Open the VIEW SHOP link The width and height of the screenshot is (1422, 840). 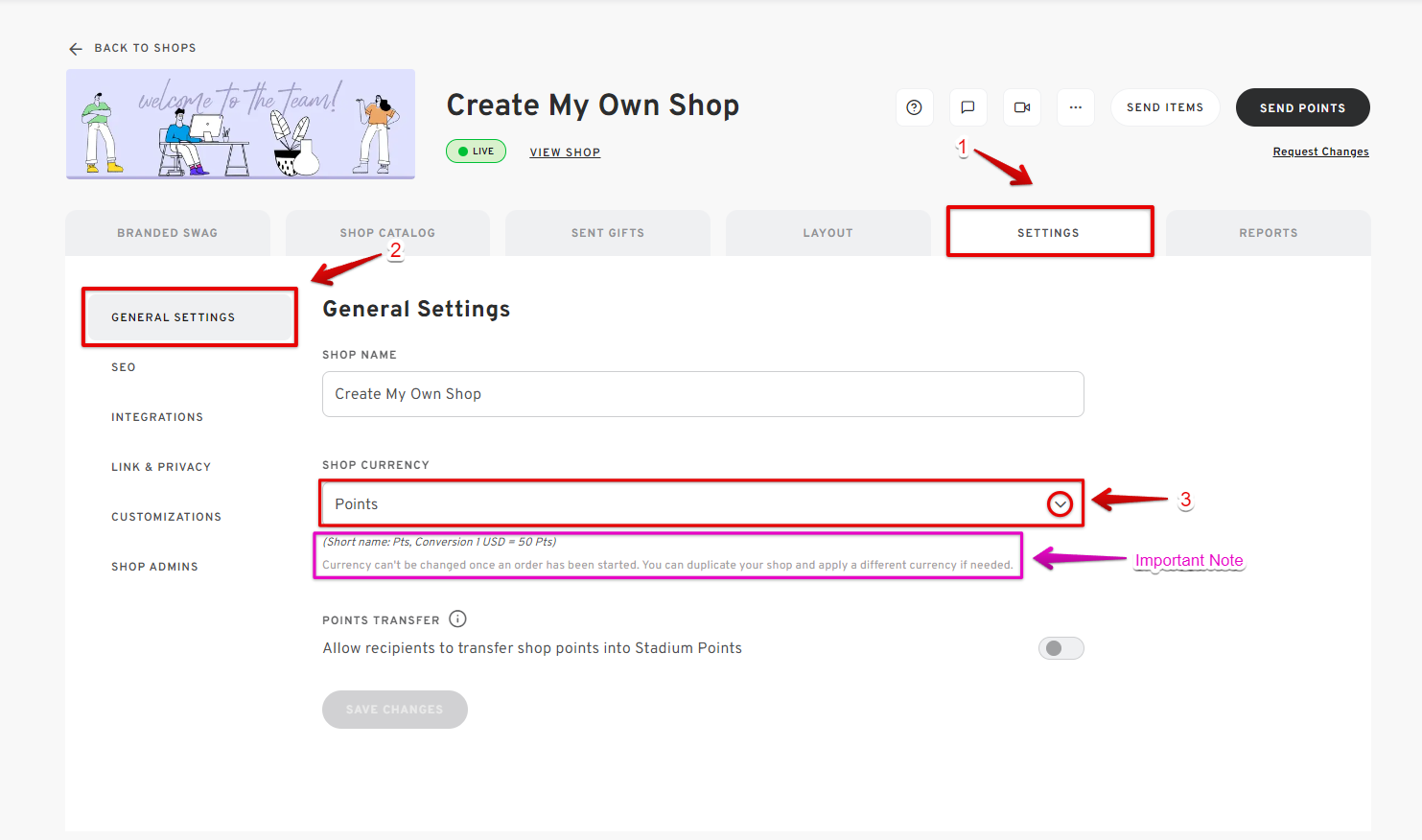pos(565,152)
